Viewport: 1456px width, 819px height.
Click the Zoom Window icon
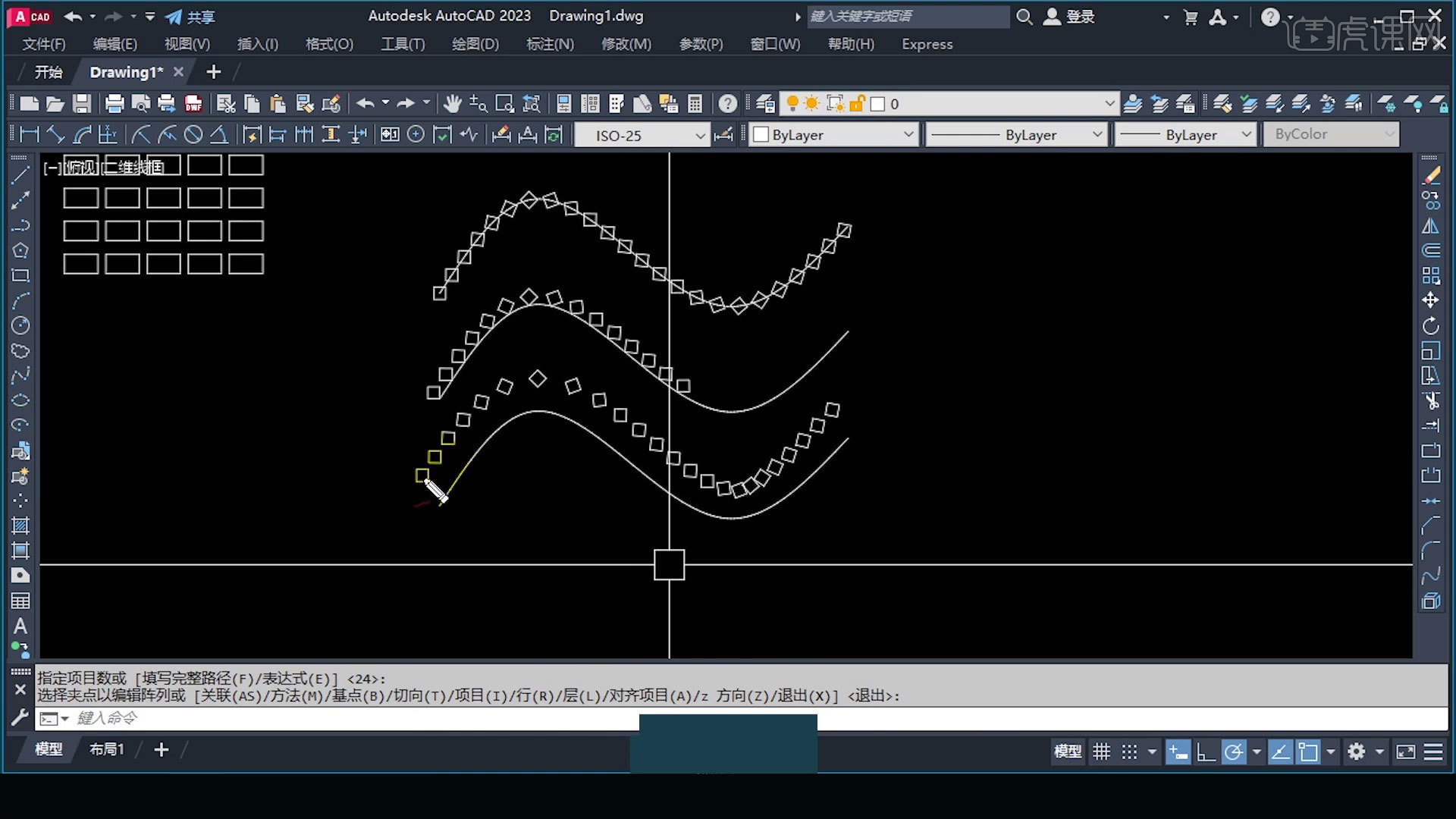click(504, 104)
